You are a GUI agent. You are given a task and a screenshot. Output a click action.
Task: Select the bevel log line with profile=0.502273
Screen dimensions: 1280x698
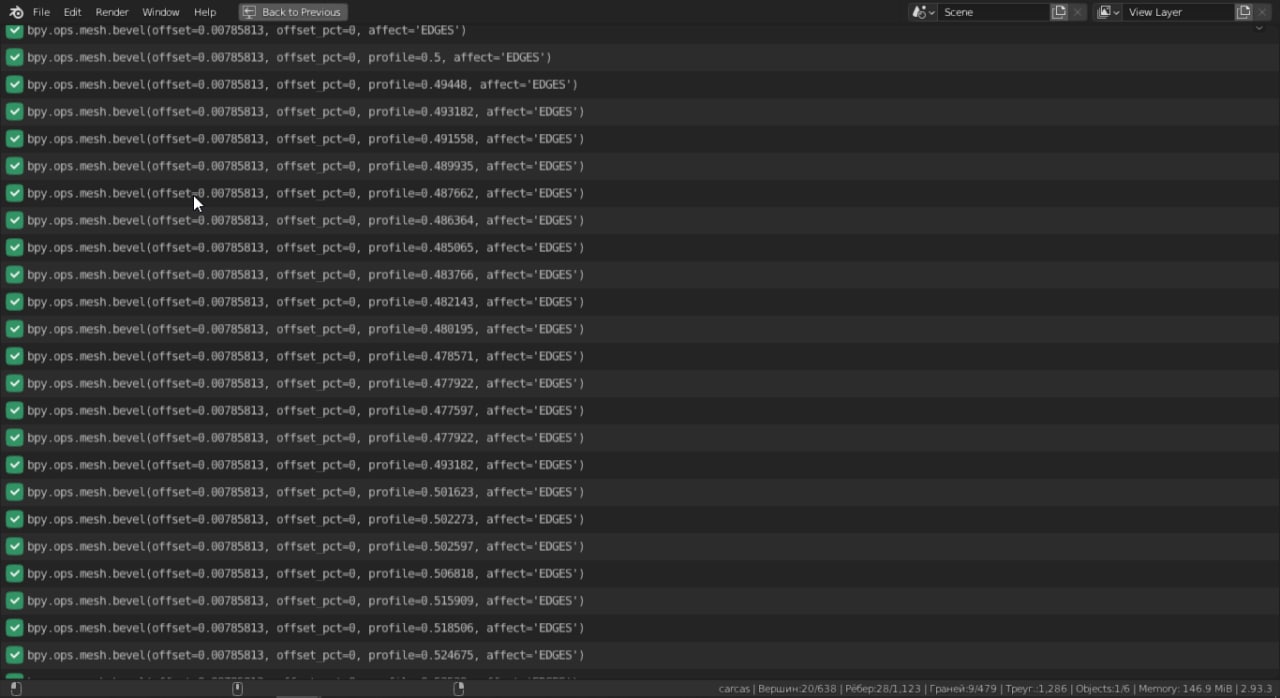[x=305, y=519]
